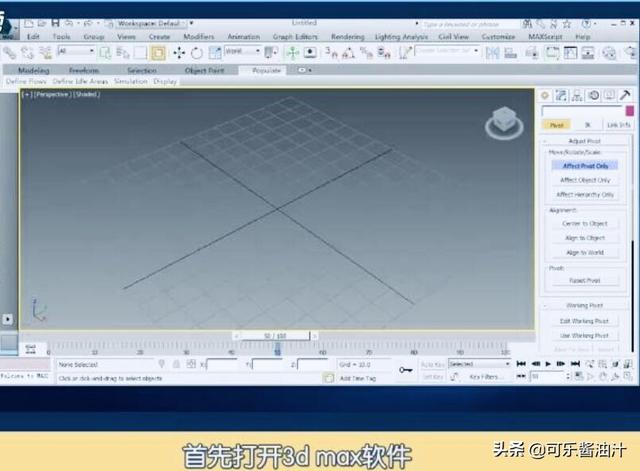Click into the X coordinate field

pos(222,364)
